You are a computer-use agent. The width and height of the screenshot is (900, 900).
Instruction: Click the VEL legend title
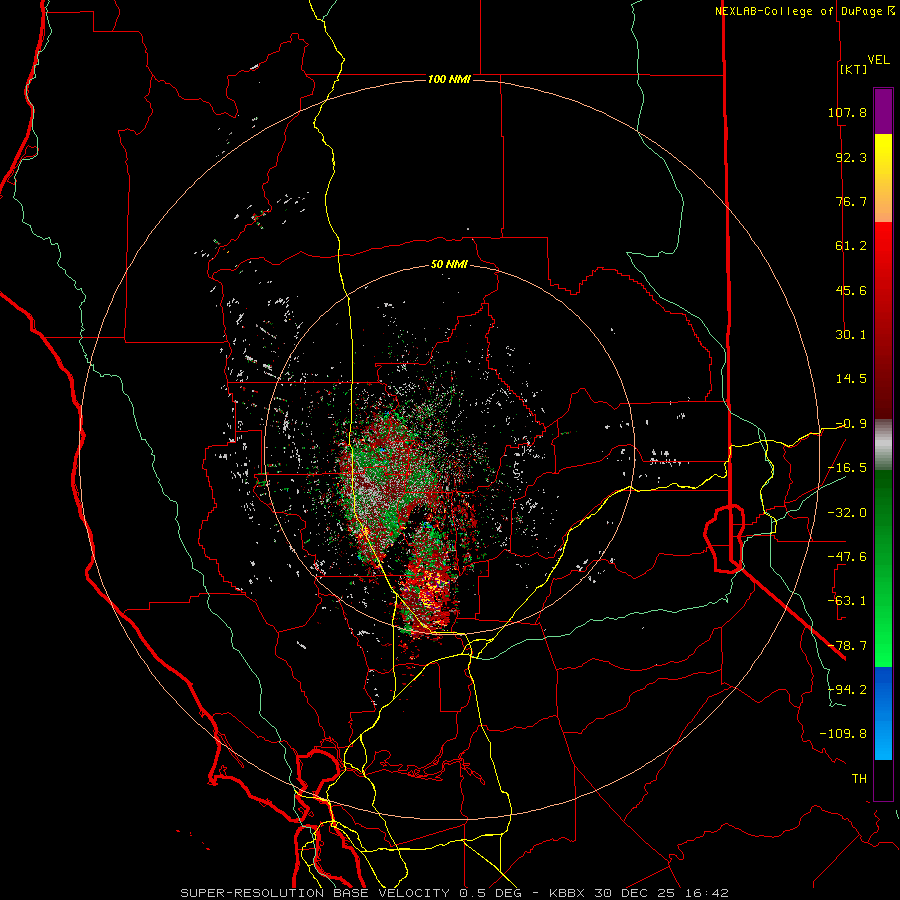point(878,60)
